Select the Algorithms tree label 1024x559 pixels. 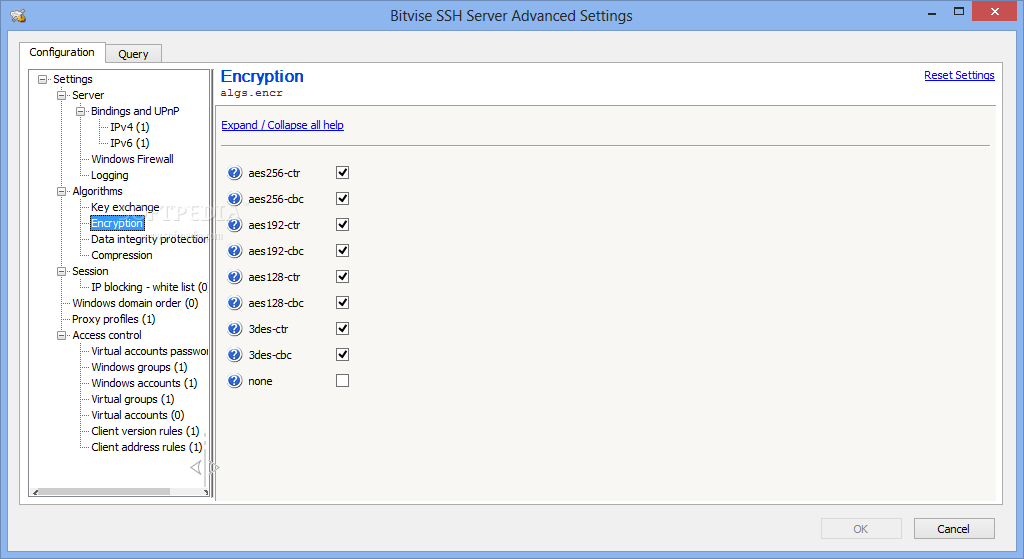[x=97, y=191]
